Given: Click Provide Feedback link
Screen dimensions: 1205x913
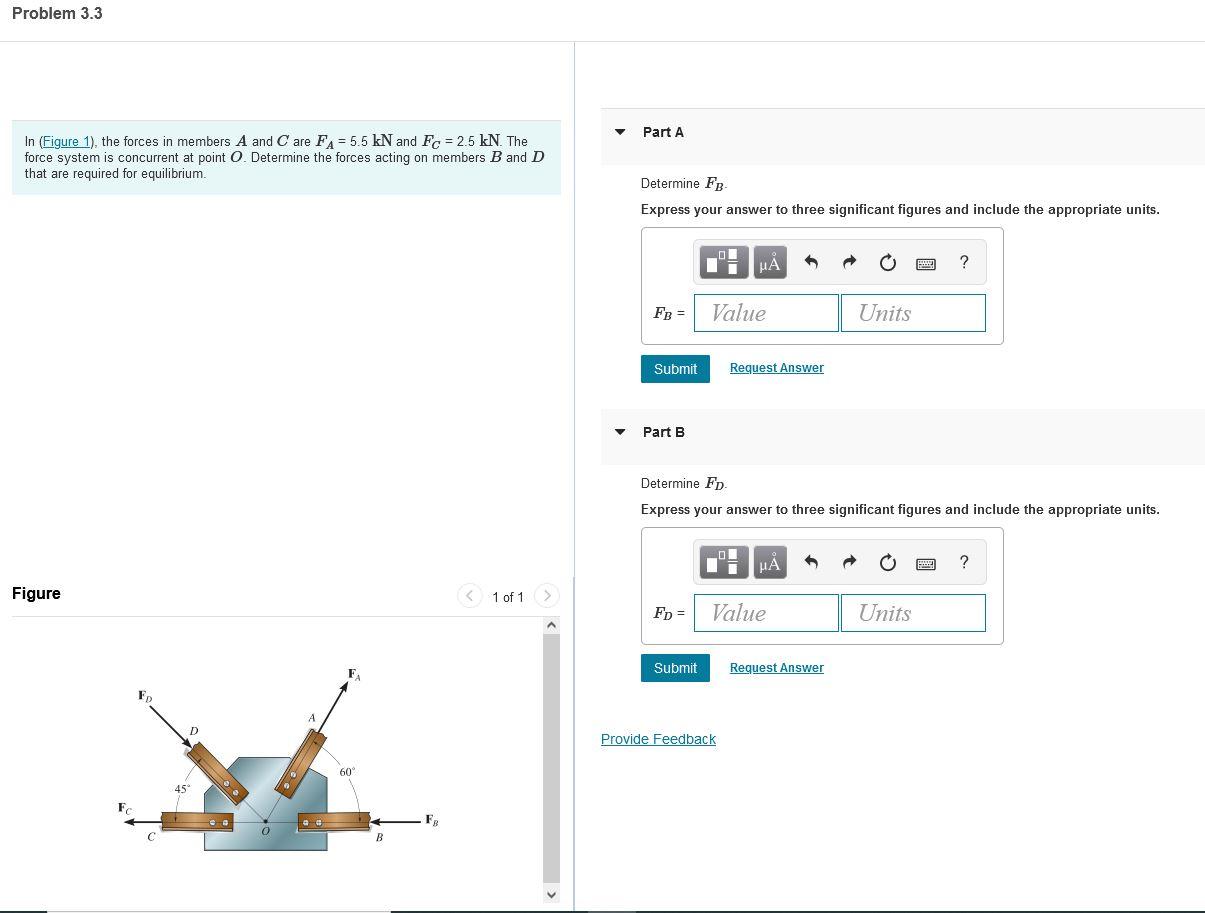Looking at the screenshot, I should [x=658, y=739].
